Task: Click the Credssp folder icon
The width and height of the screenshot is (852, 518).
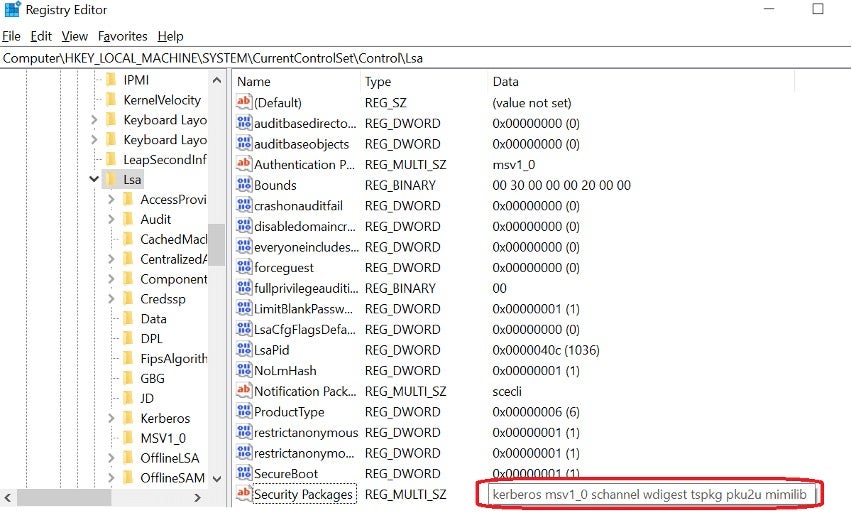Action: tap(128, 299)
